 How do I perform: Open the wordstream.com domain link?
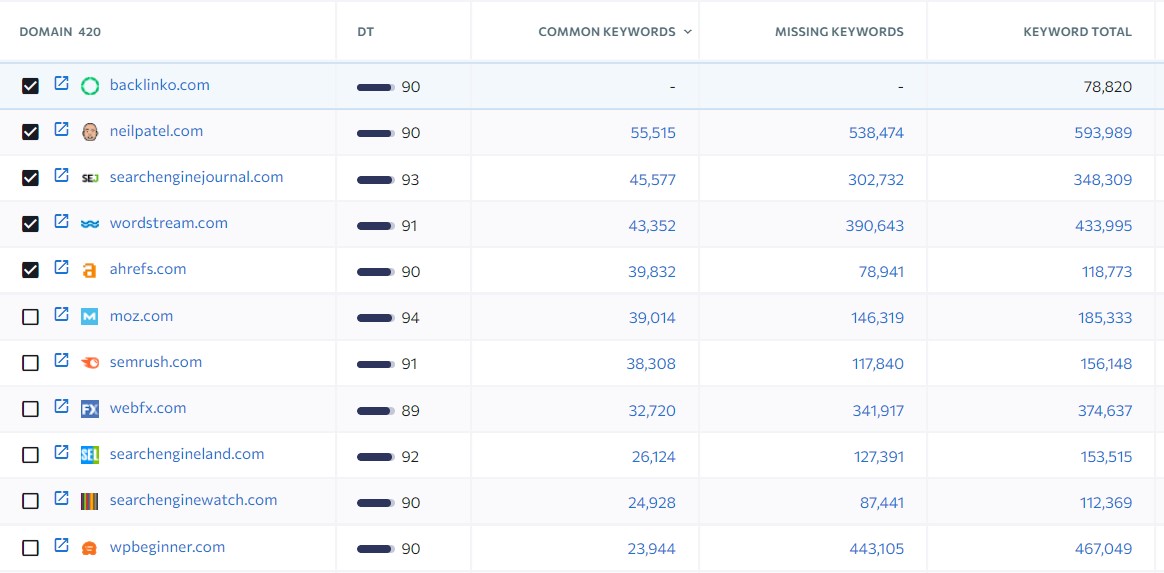point(169,223)
